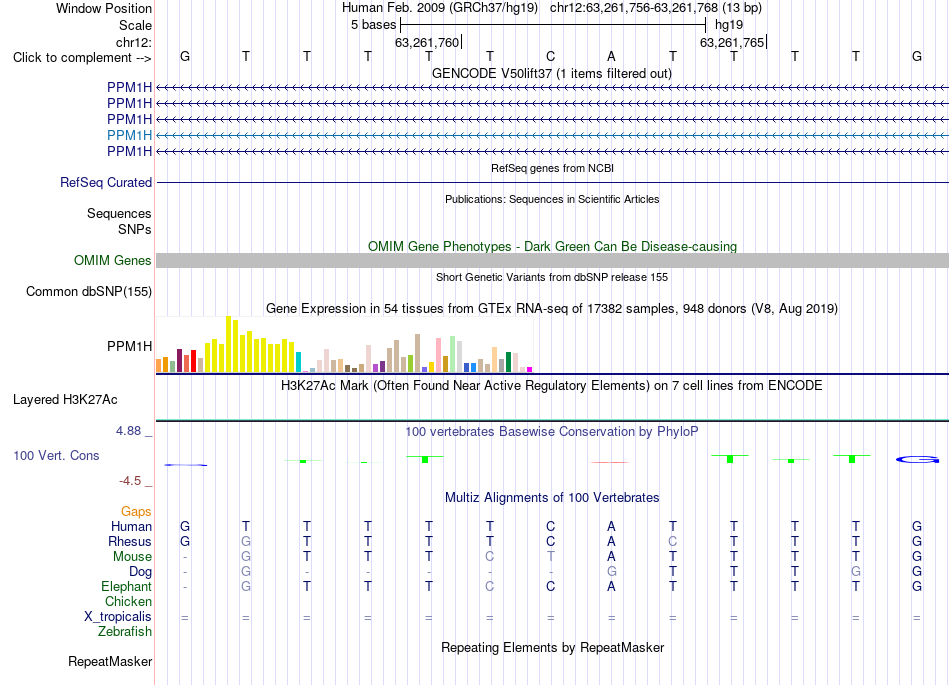
Task: Click the gray OMIM Genes track bar
Action: [553, 260]
